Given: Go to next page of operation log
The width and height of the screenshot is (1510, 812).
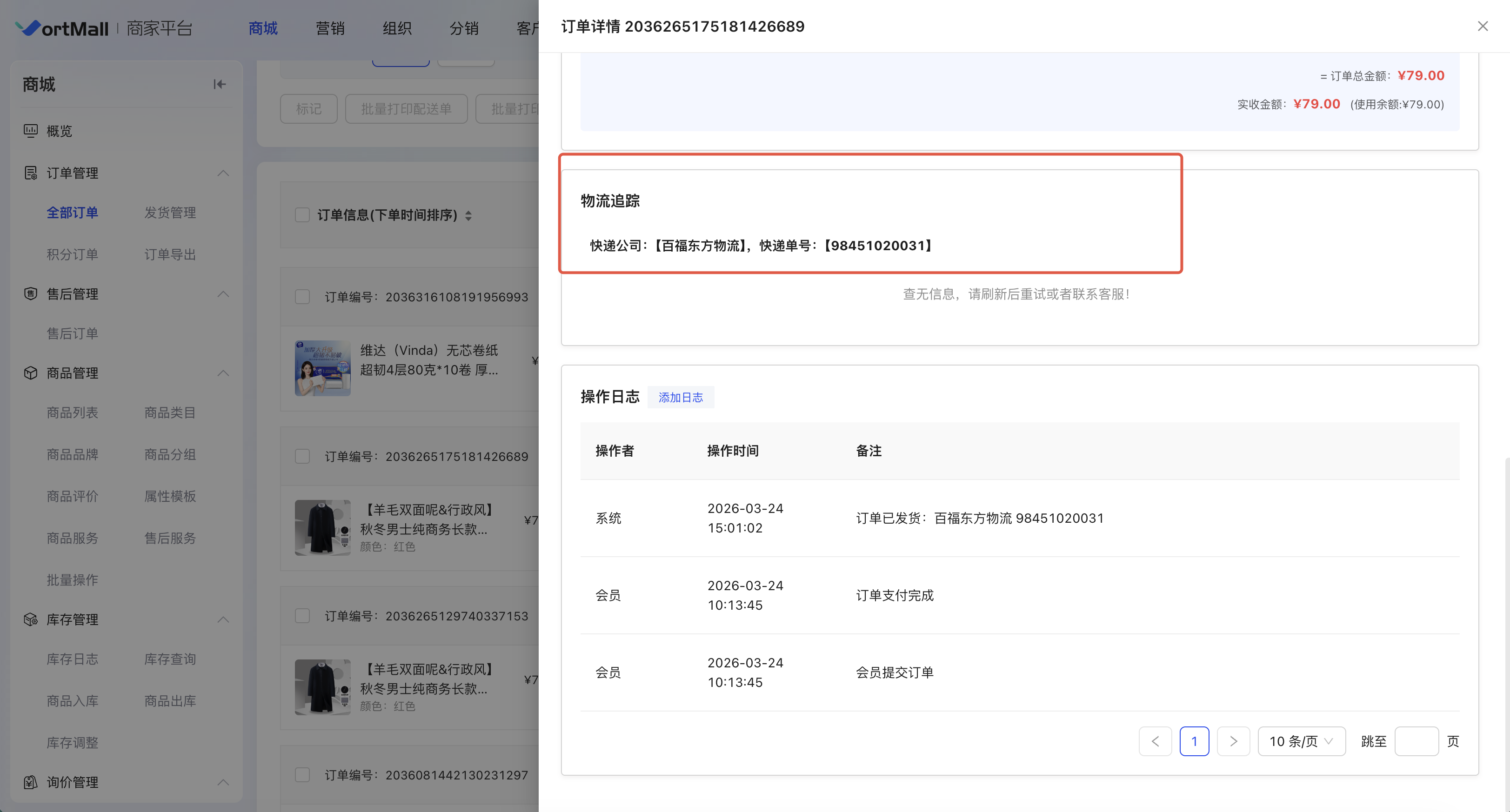Looking at the screenshot, I should pyautogui.click(x=1233, y=741).
